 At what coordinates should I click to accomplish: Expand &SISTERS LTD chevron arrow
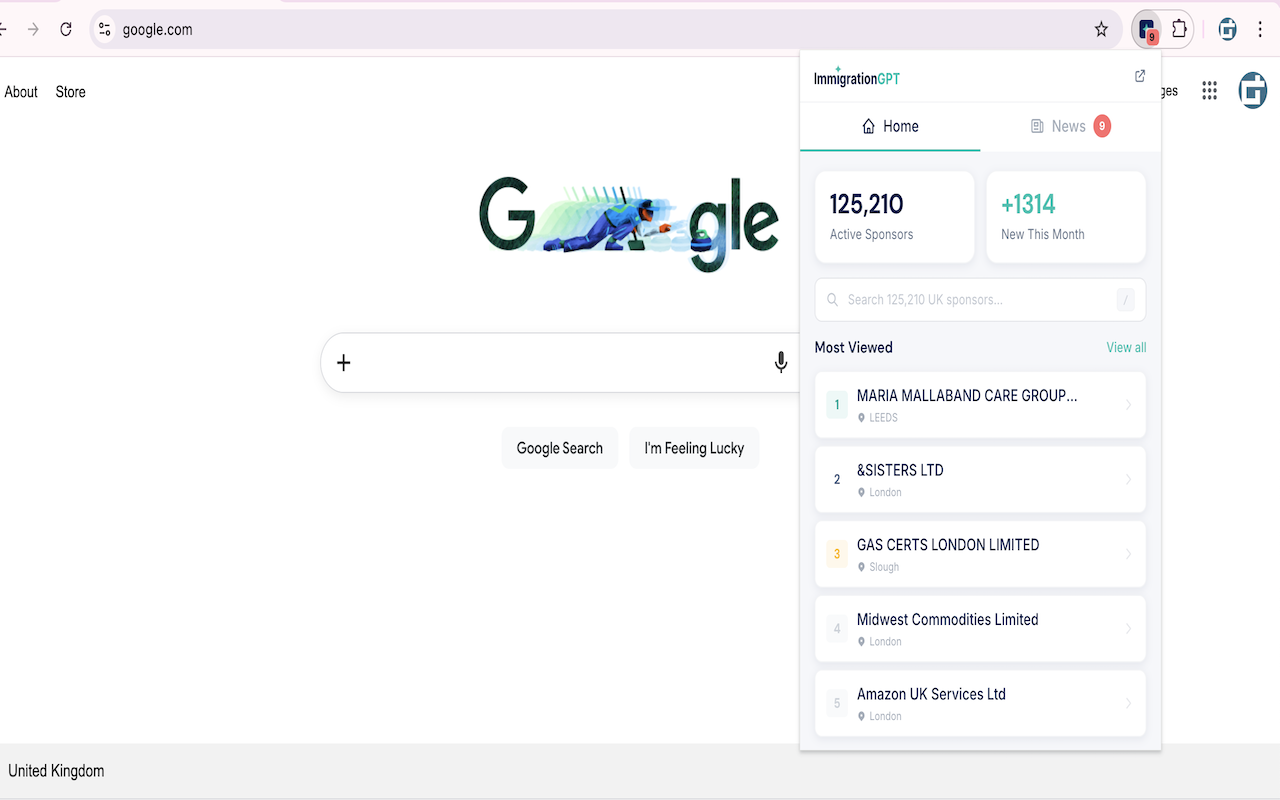click(x=1128, y=480)
